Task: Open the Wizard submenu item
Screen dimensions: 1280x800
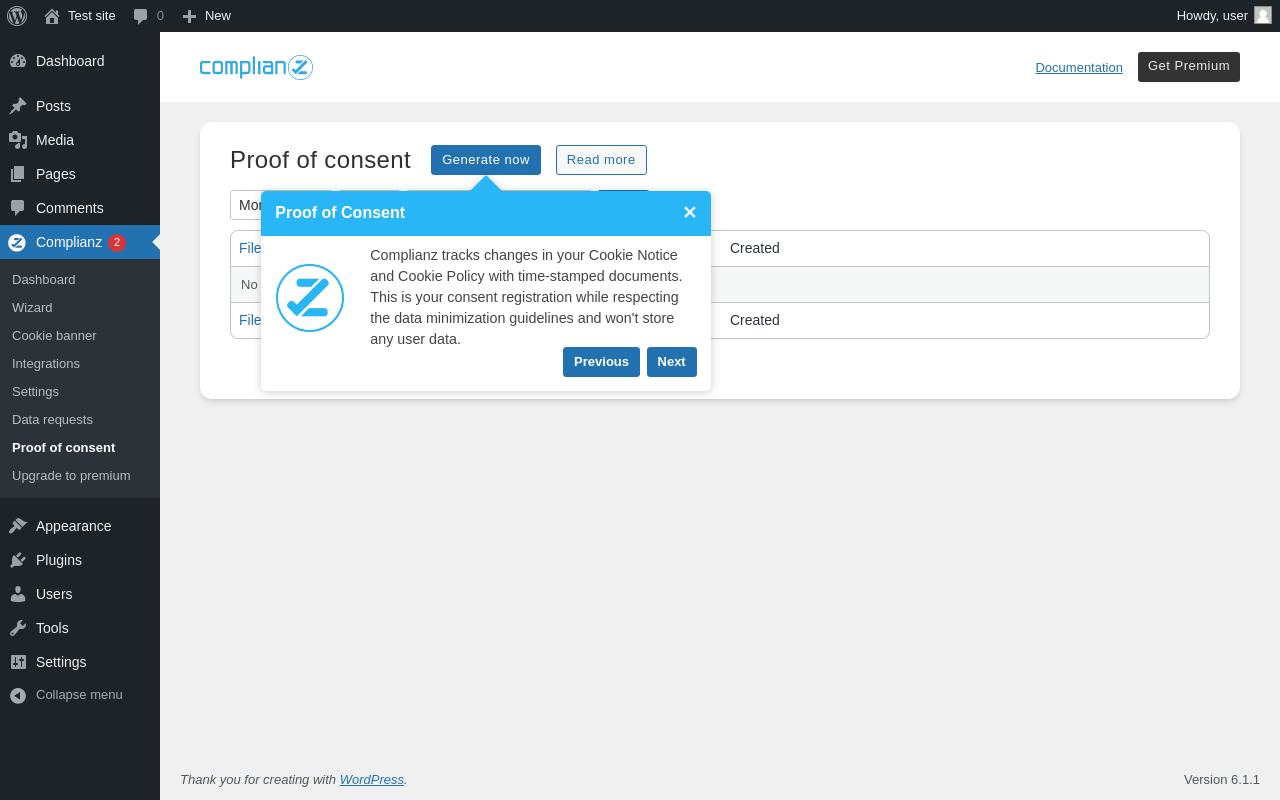Action: click(32, 308)
